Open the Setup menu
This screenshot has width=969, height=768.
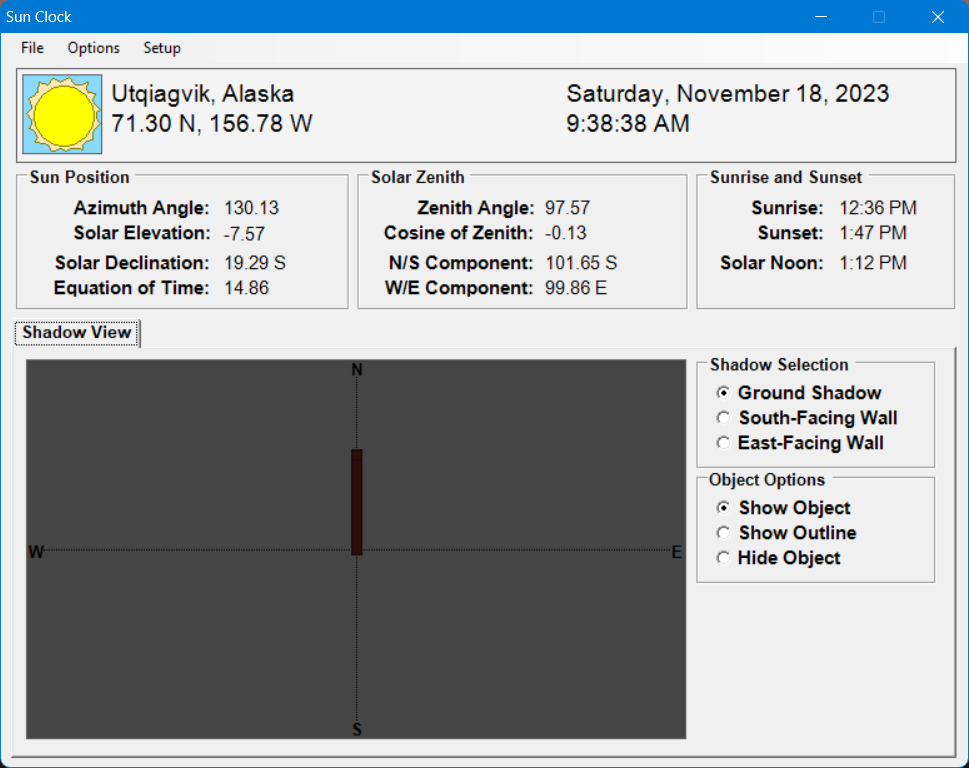pos(162,48)
